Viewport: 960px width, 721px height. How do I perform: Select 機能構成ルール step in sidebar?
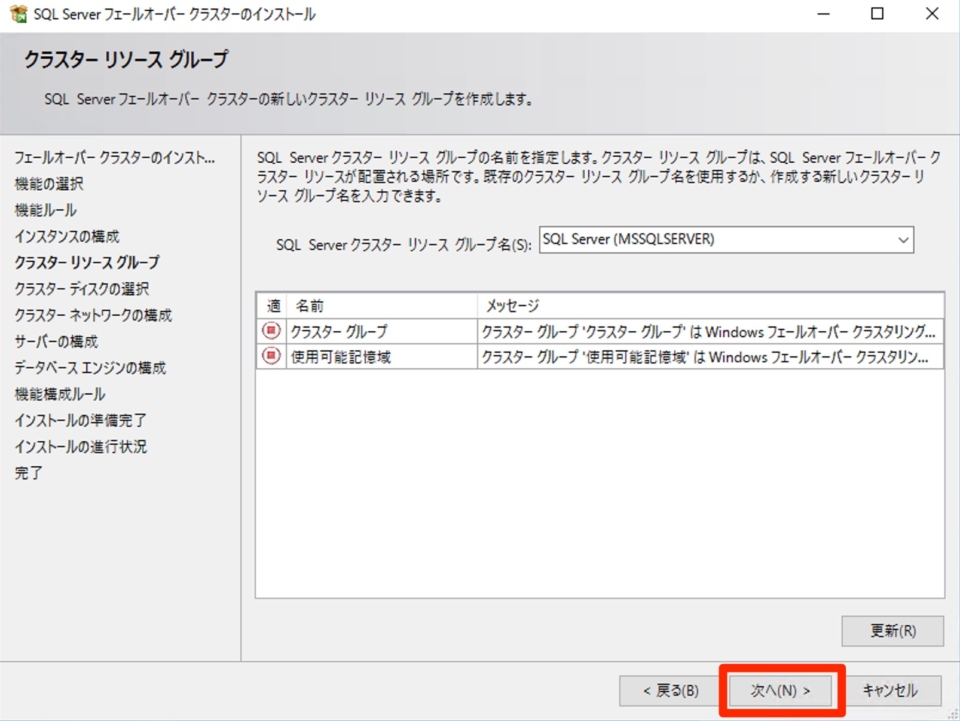(60, 394)
